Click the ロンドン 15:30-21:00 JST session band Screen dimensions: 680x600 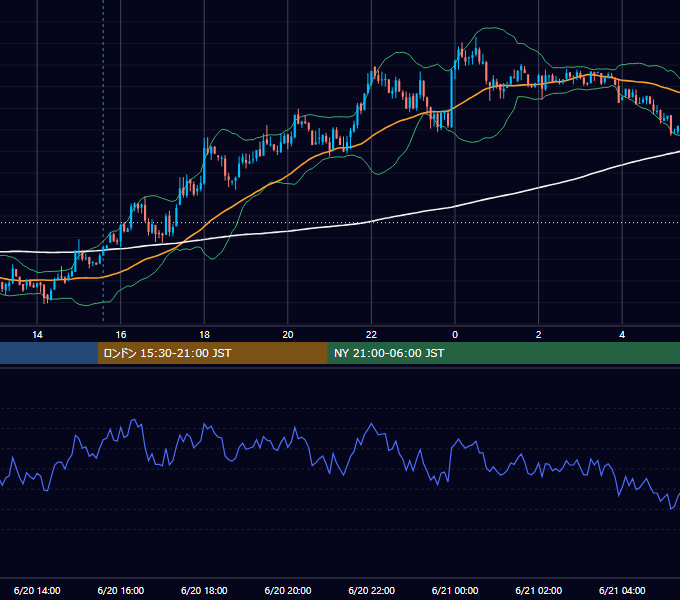[212, 353]
